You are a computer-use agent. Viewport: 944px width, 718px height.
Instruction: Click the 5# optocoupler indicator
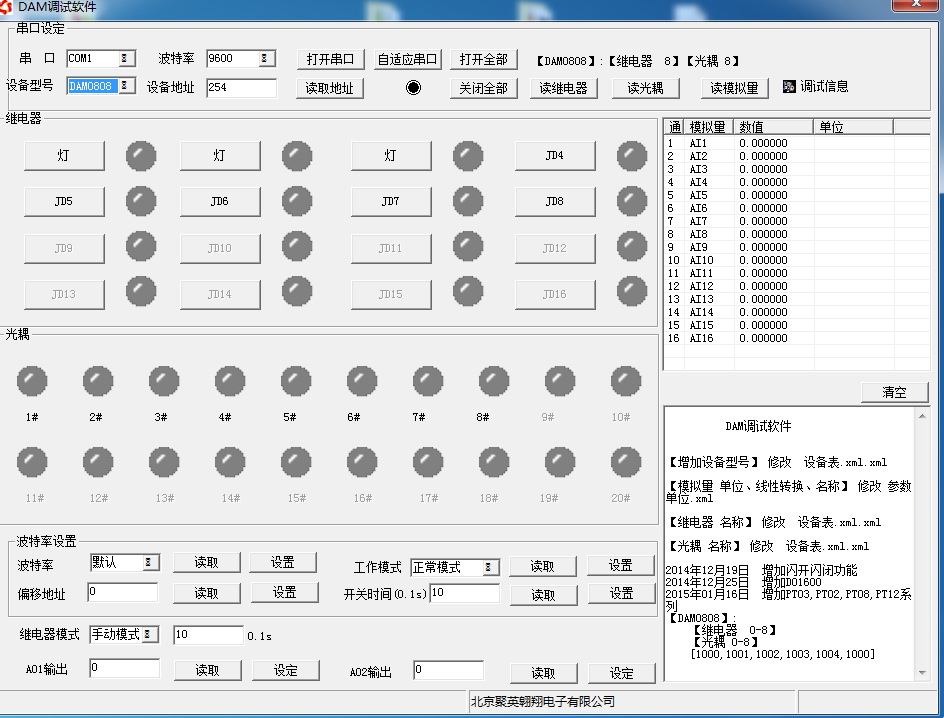[295, 381]
